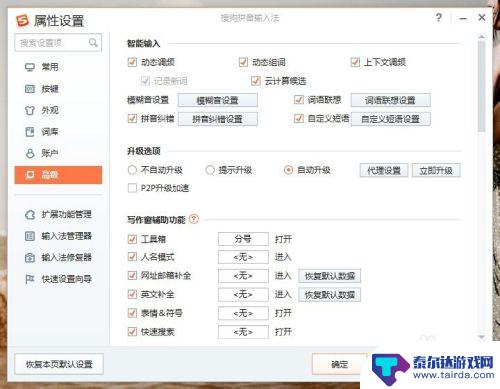Image resolution: width=500 pixels, height=389 pixels.
Task: Click the 搜索设置项 search field
Action: coord(58,43)
